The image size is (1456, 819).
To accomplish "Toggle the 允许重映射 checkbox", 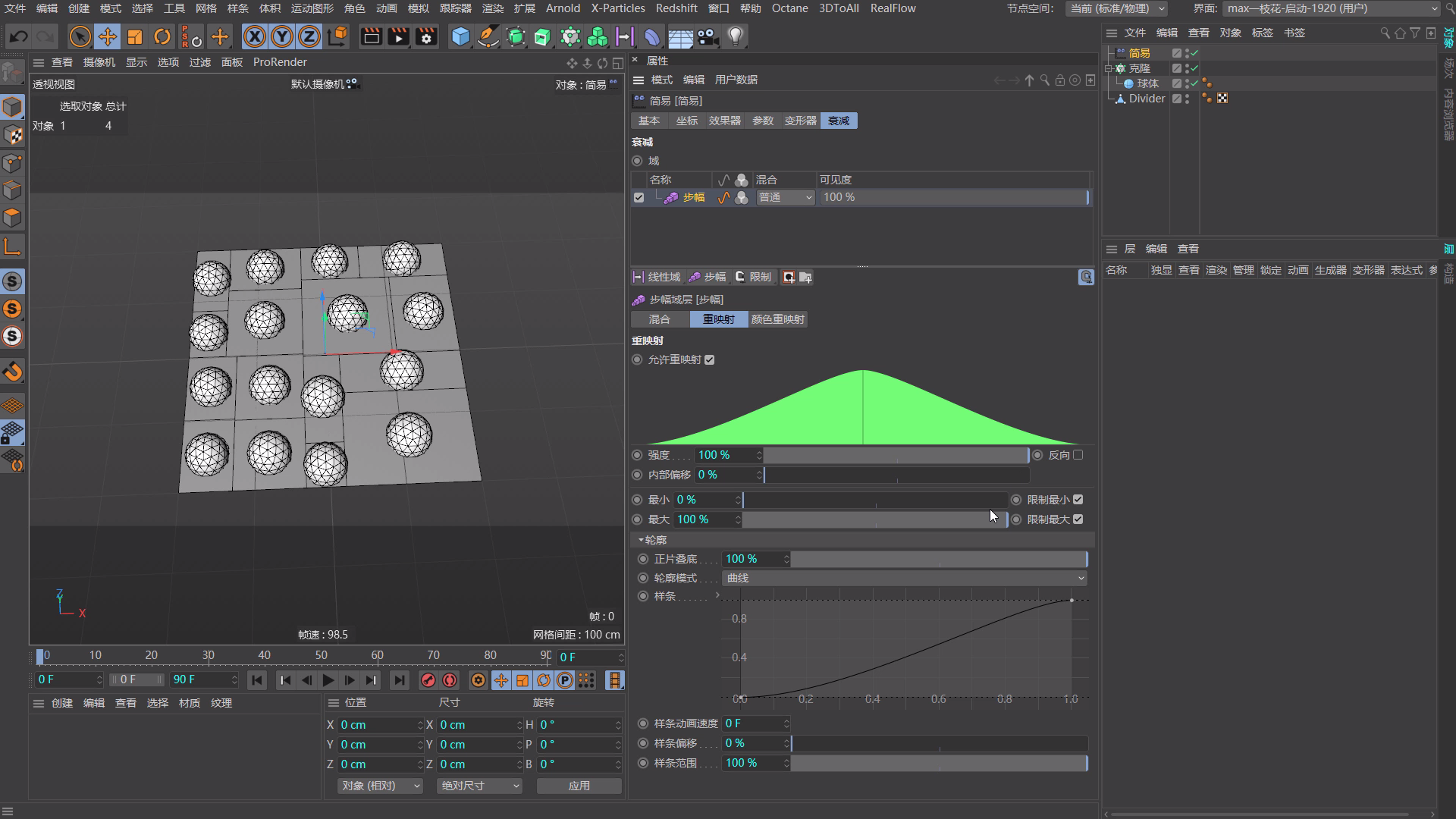I will (x=710, y=359).
